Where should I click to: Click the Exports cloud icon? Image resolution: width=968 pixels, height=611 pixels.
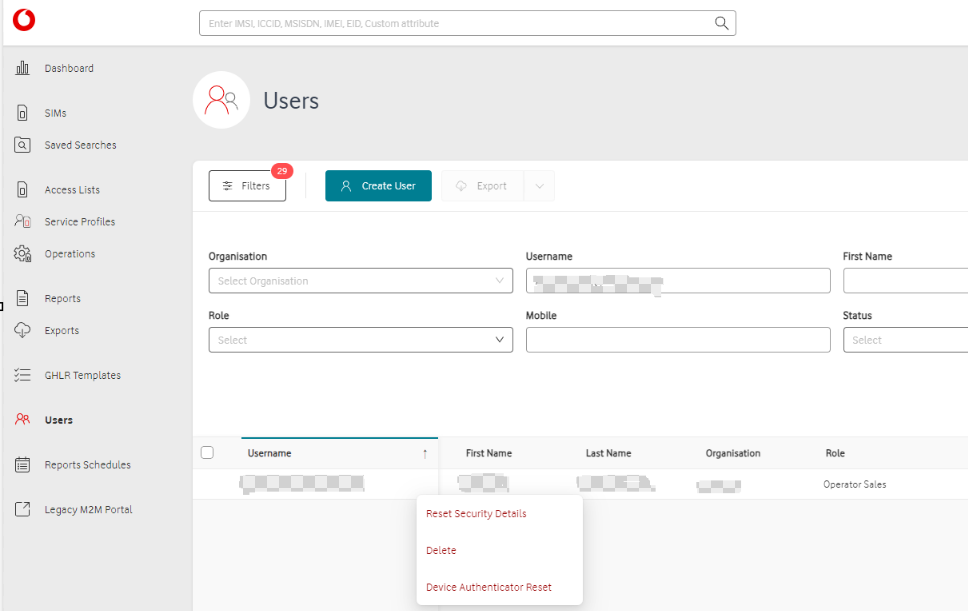point(22,330)
